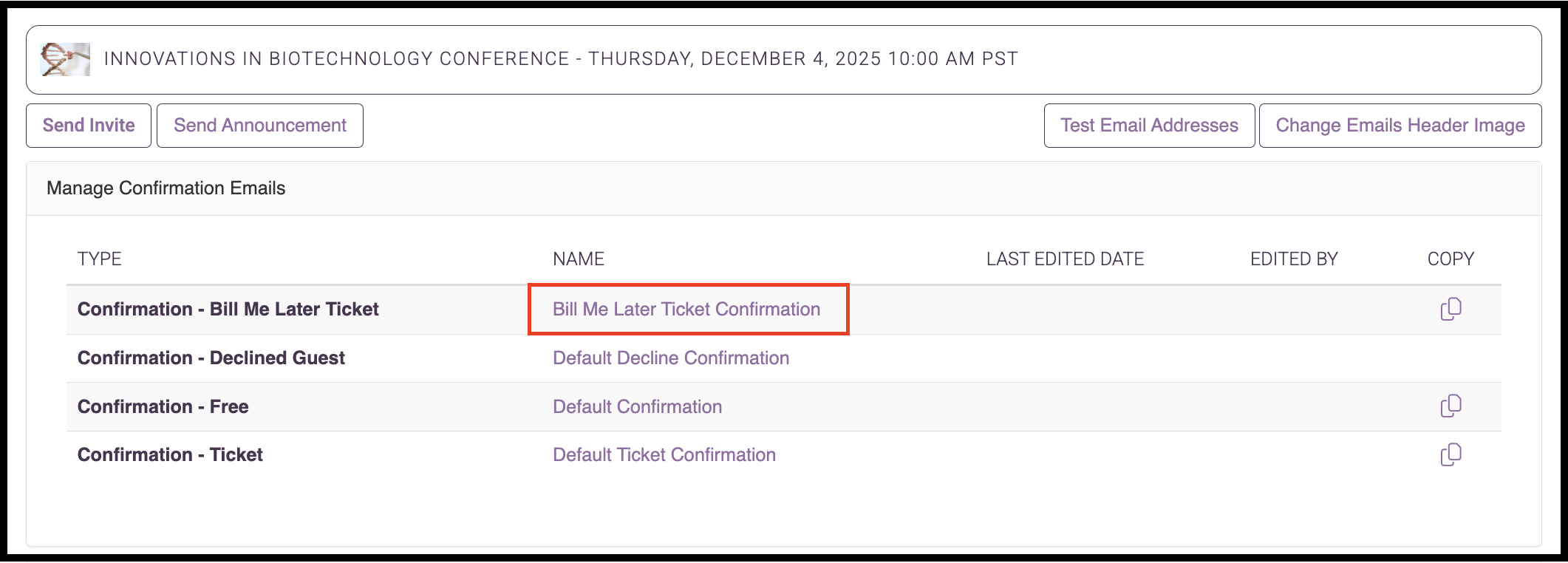Click the NAME column header
Screen dimensions: 1568x563
pyautogui.click(x=579, y=259)
